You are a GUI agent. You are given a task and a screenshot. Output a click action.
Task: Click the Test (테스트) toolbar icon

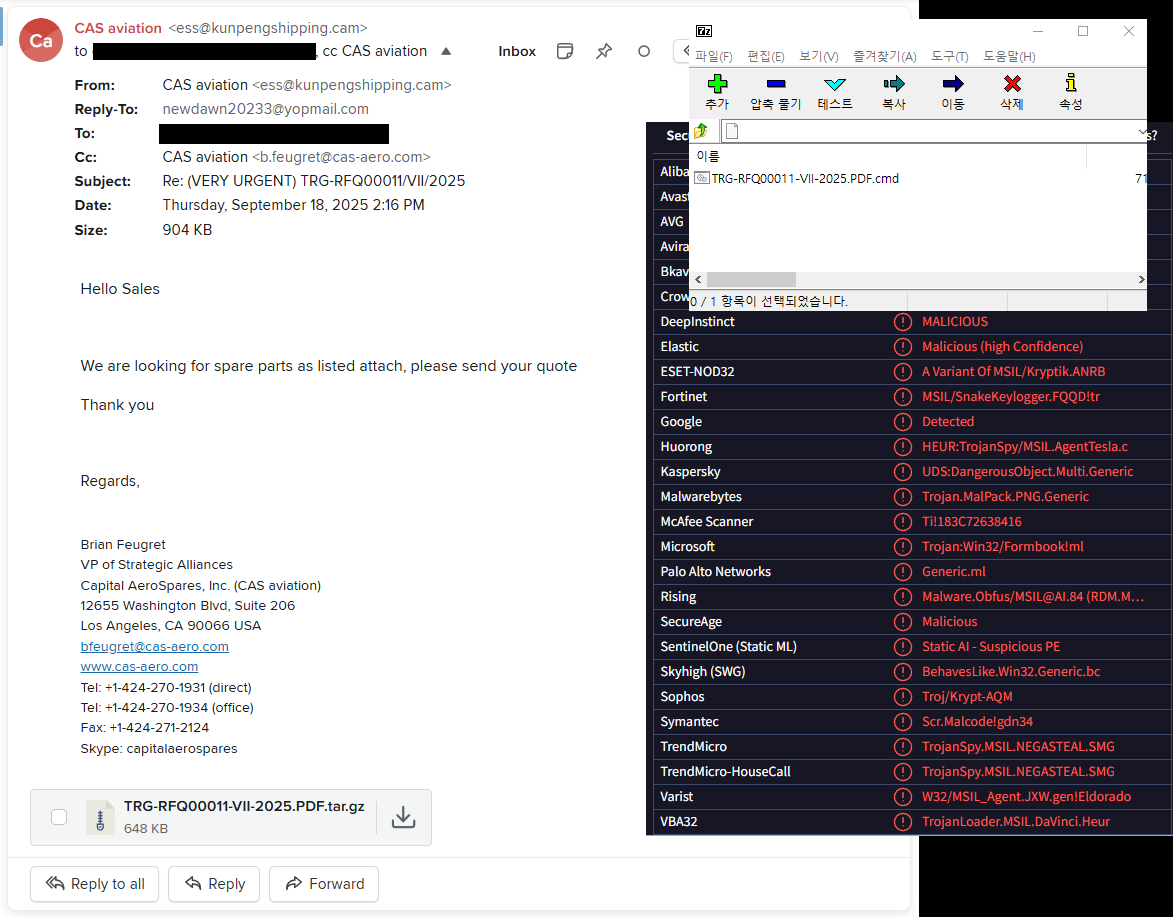835,85
